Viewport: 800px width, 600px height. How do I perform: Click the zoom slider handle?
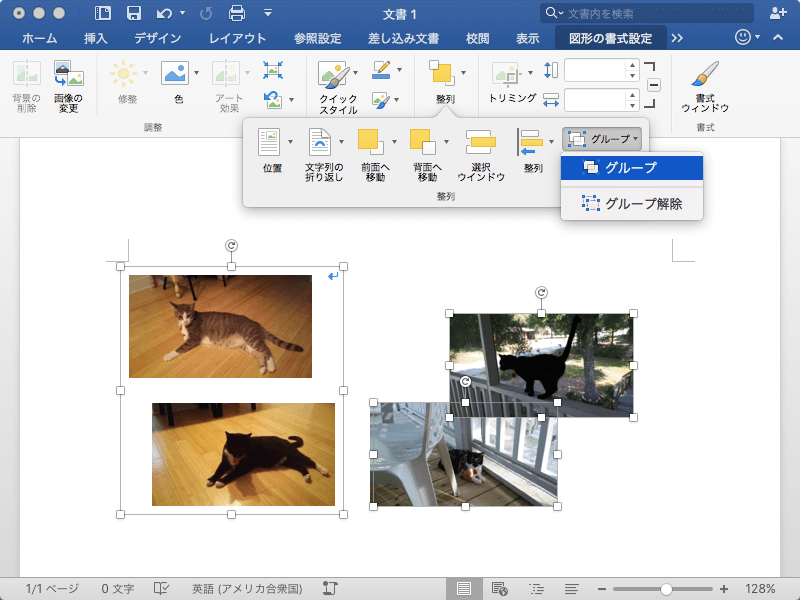tap(666, 589)
